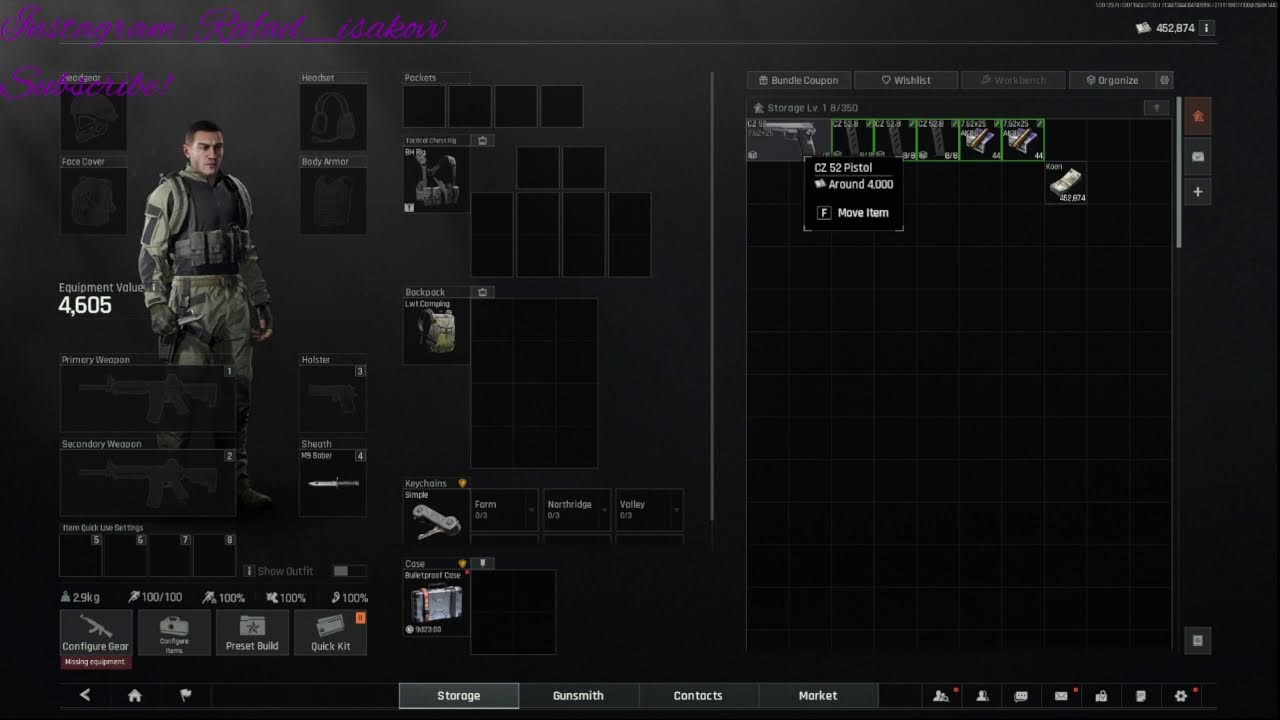1280x720 pixels.
Task: Click the empty Primary Weapon slot
Action: (148, 399)
